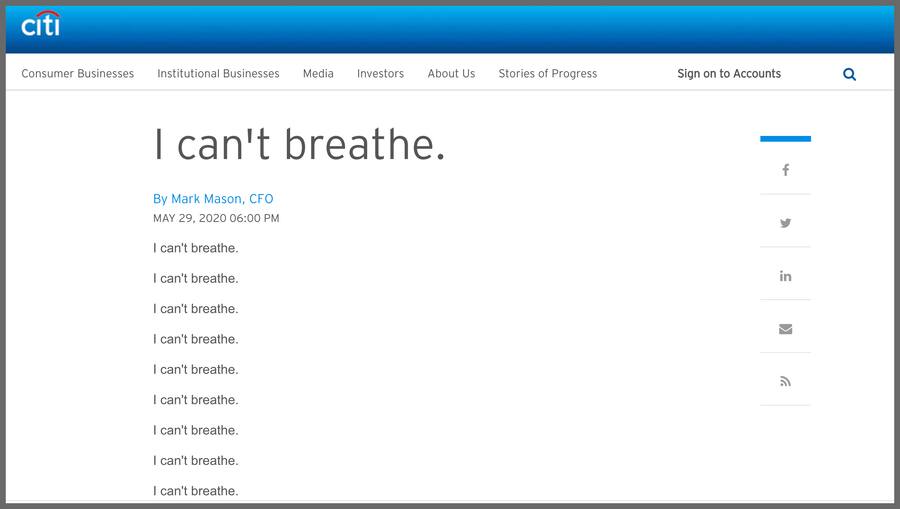Image resolution: width=900 pixels, height=509 pixels.
Task: Visit Stories of Progress page
Action: coord(547,74)
